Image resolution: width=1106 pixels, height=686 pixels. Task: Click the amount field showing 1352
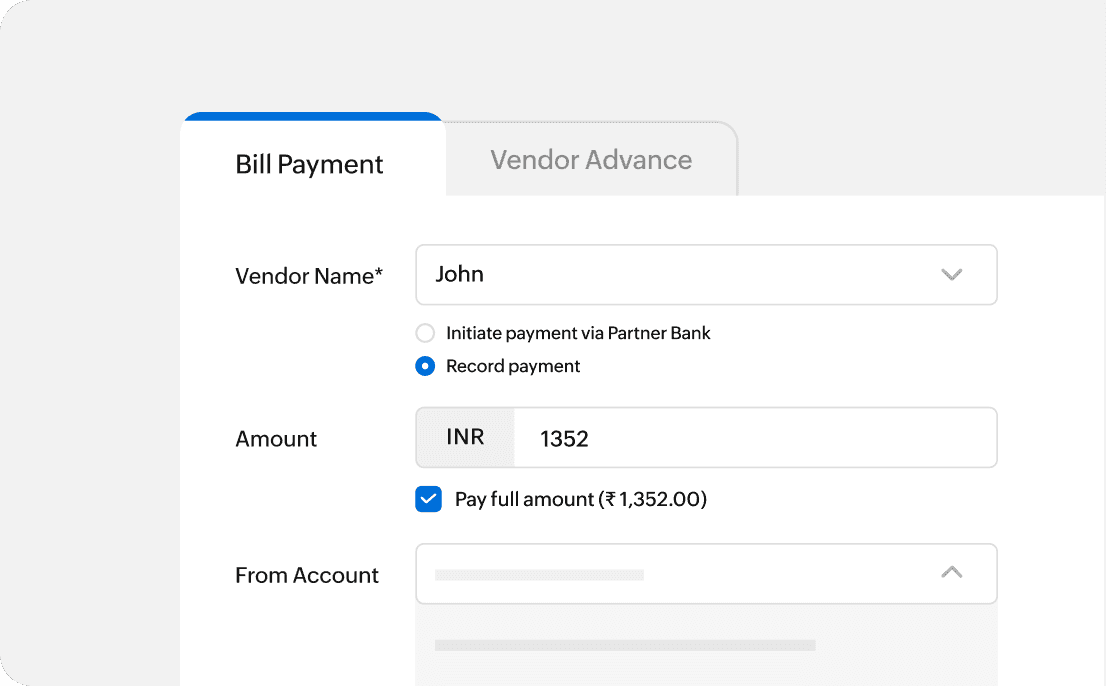700,437
